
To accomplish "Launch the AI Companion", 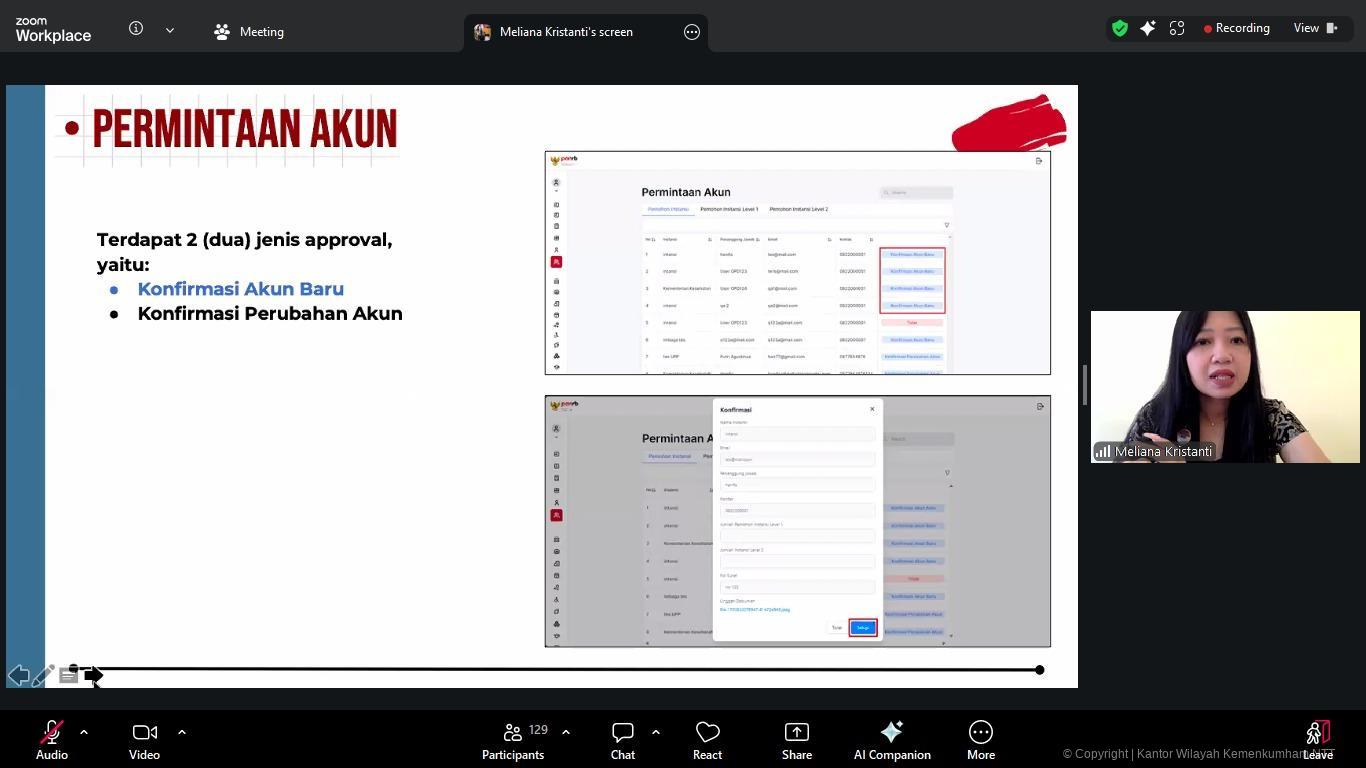I will tap(891, 740).
